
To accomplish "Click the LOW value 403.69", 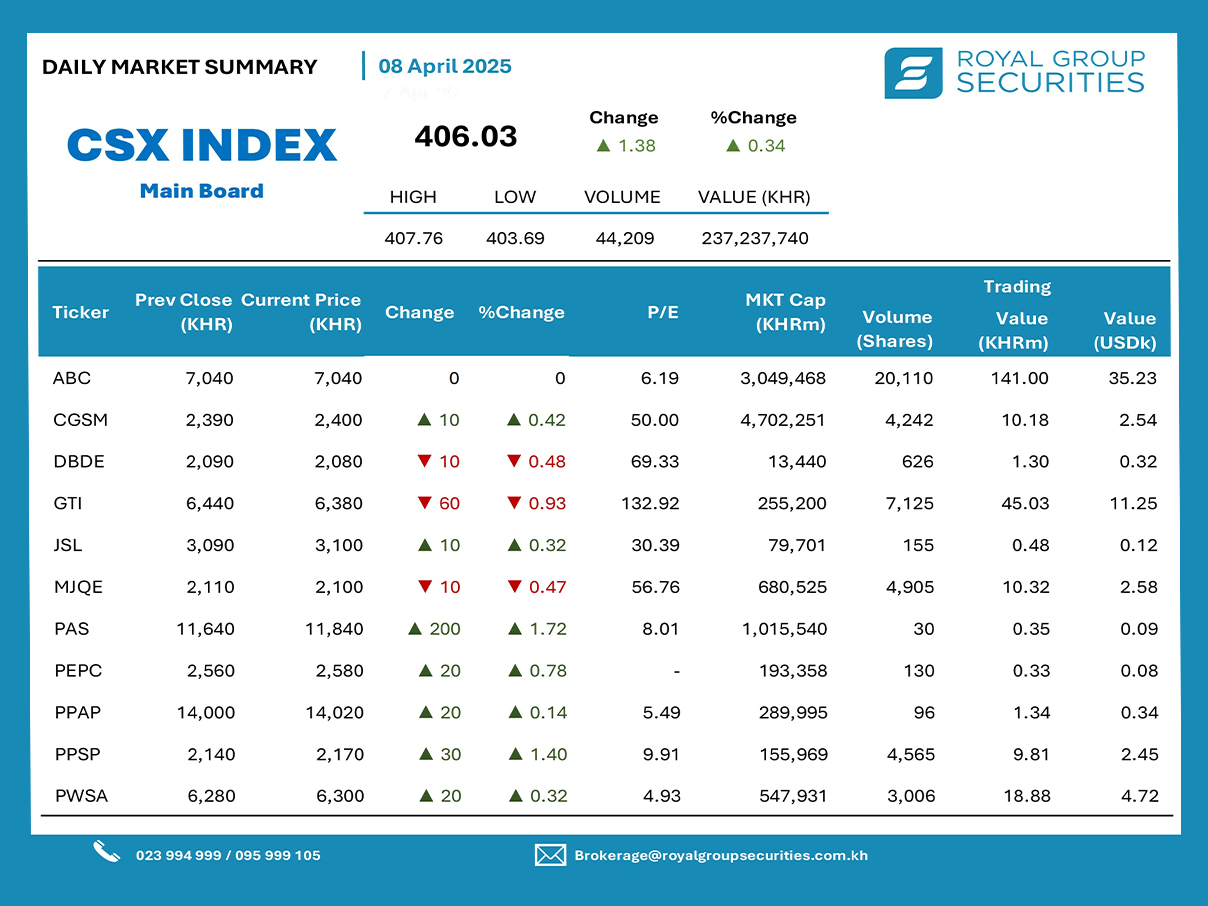I will (x=515, y=239).
